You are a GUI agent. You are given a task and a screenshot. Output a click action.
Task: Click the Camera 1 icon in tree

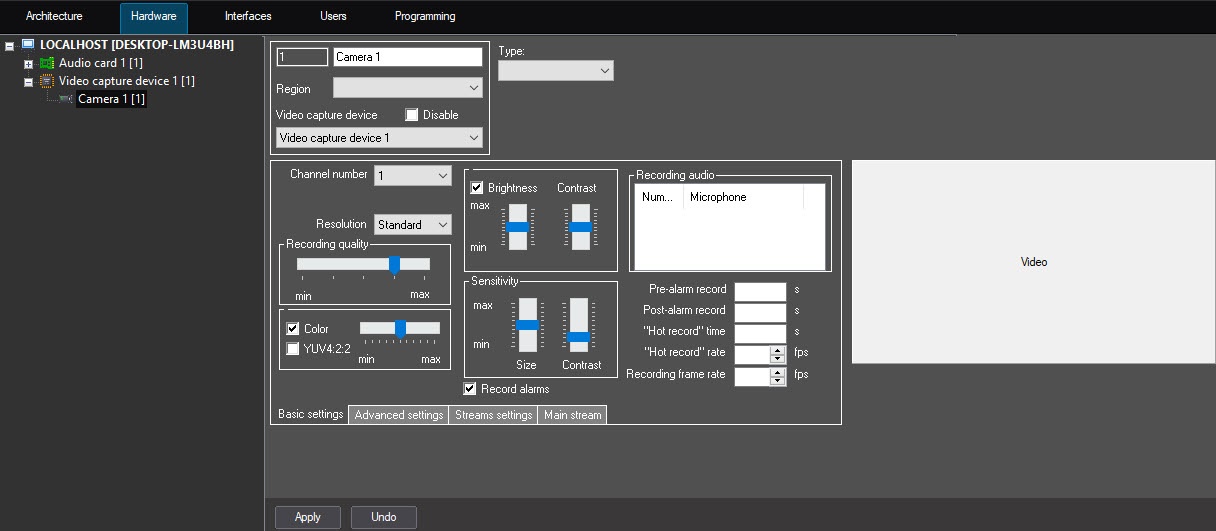tap(66, 99)
